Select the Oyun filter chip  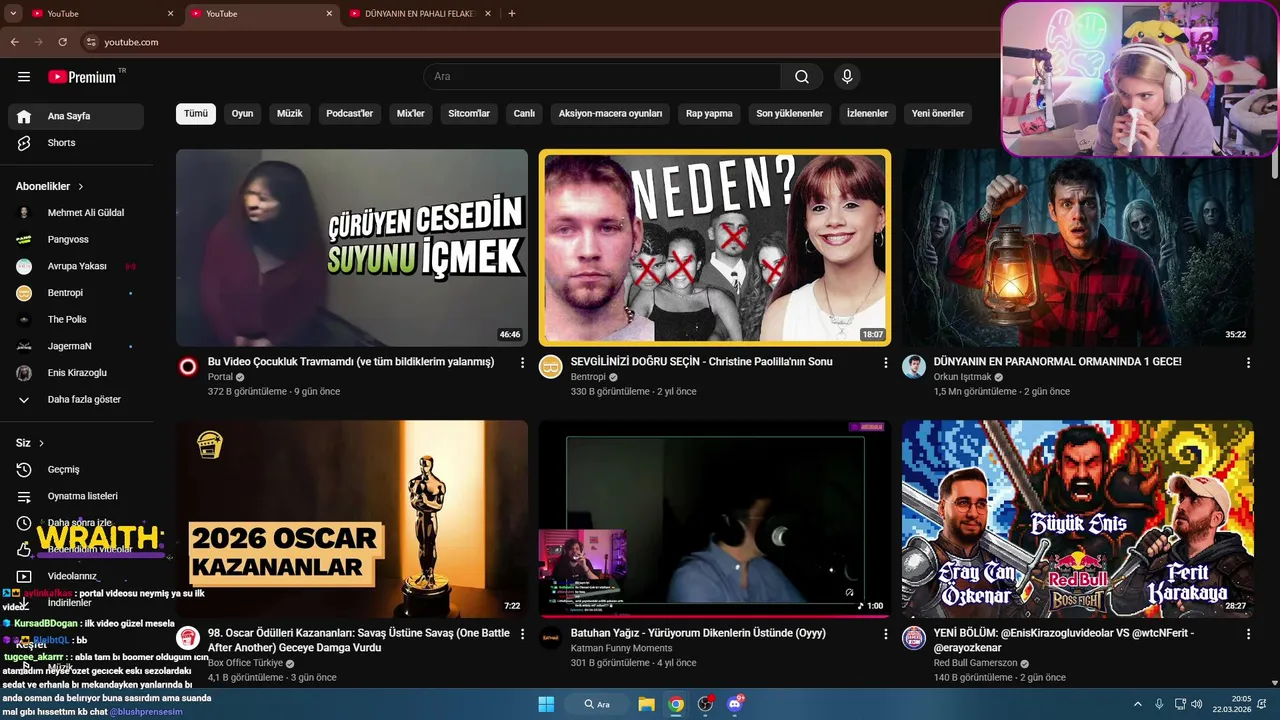(x=242, y=114)
